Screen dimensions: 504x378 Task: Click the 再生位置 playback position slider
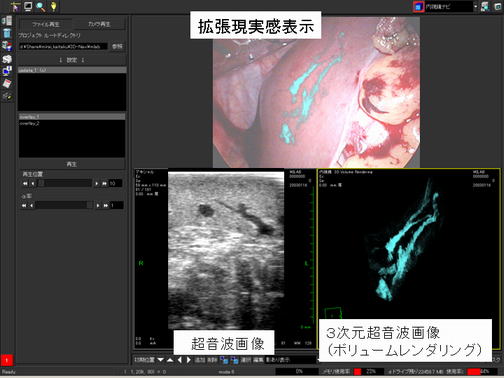point(65,183)
